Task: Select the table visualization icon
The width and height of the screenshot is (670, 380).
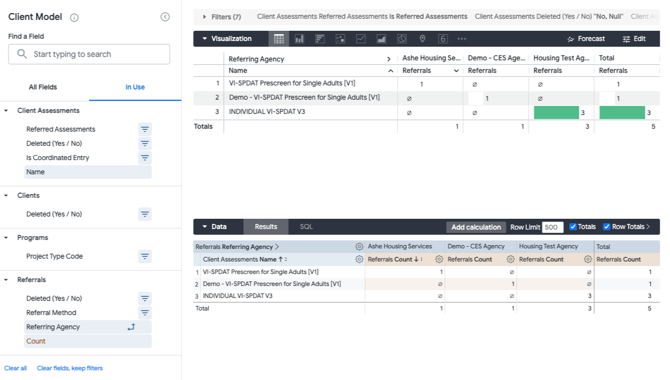Action: (279, 39)
